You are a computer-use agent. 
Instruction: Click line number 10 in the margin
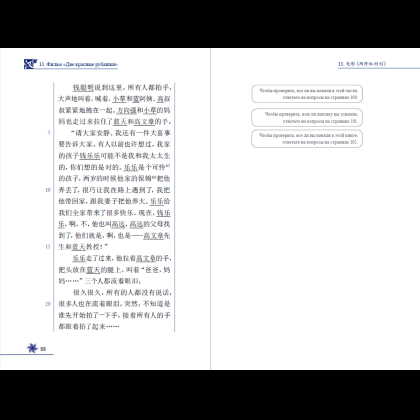[48, 190]
